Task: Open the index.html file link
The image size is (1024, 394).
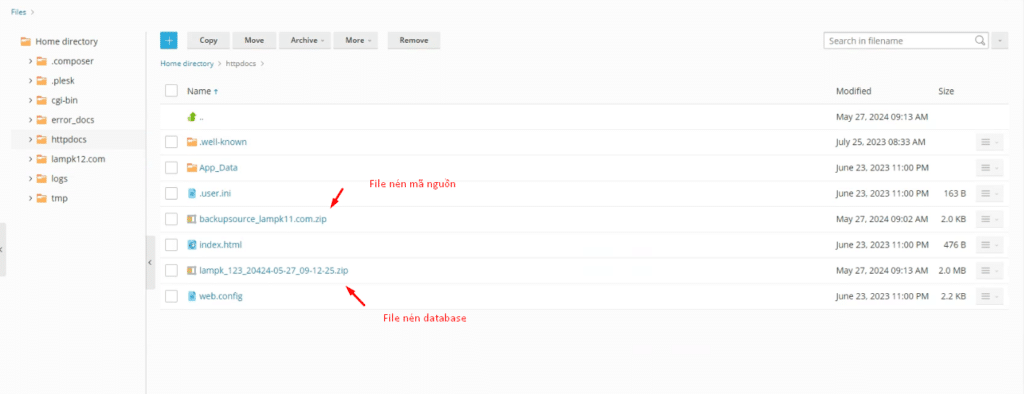Action: (x=220, y=244)
